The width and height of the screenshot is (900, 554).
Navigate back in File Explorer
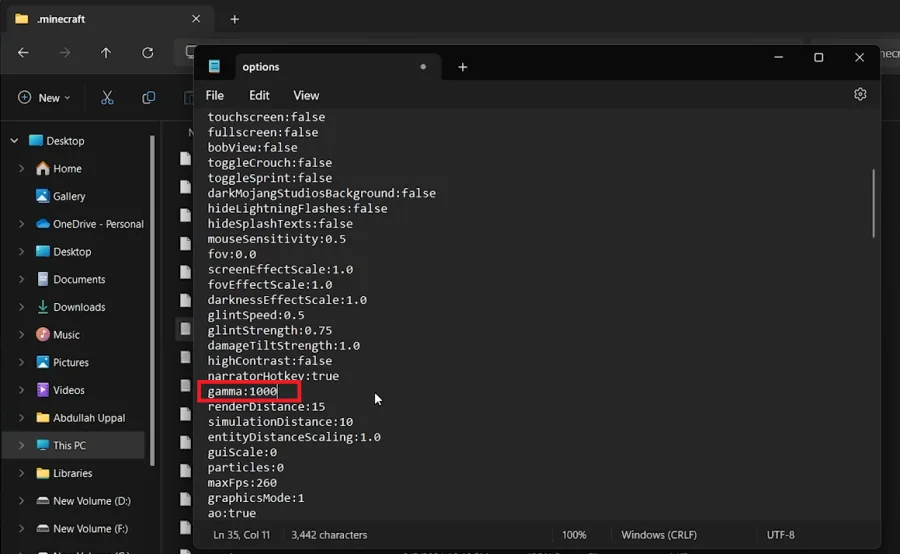click(x=23, y=53)
